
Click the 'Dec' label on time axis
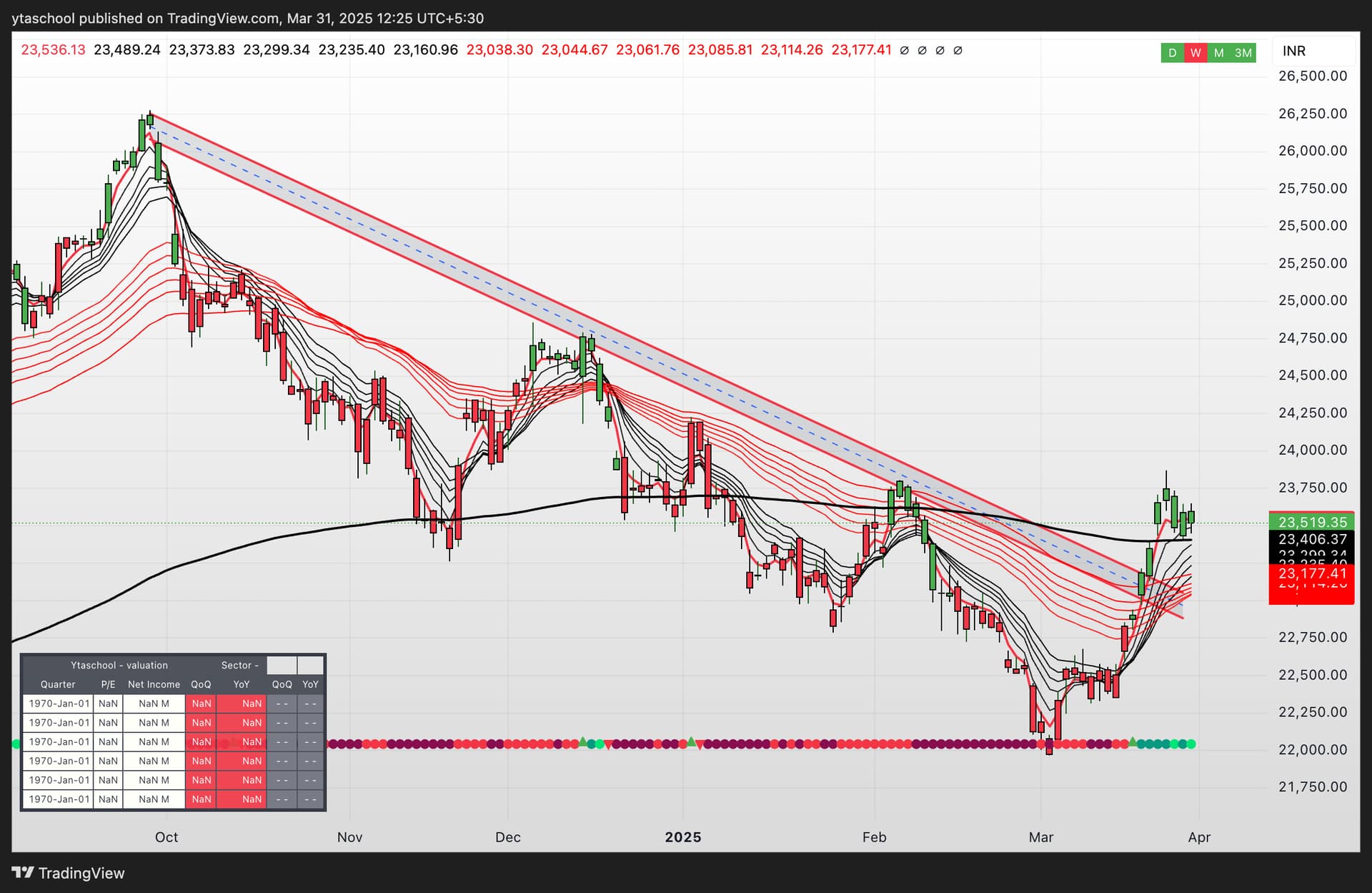[508, 837]
